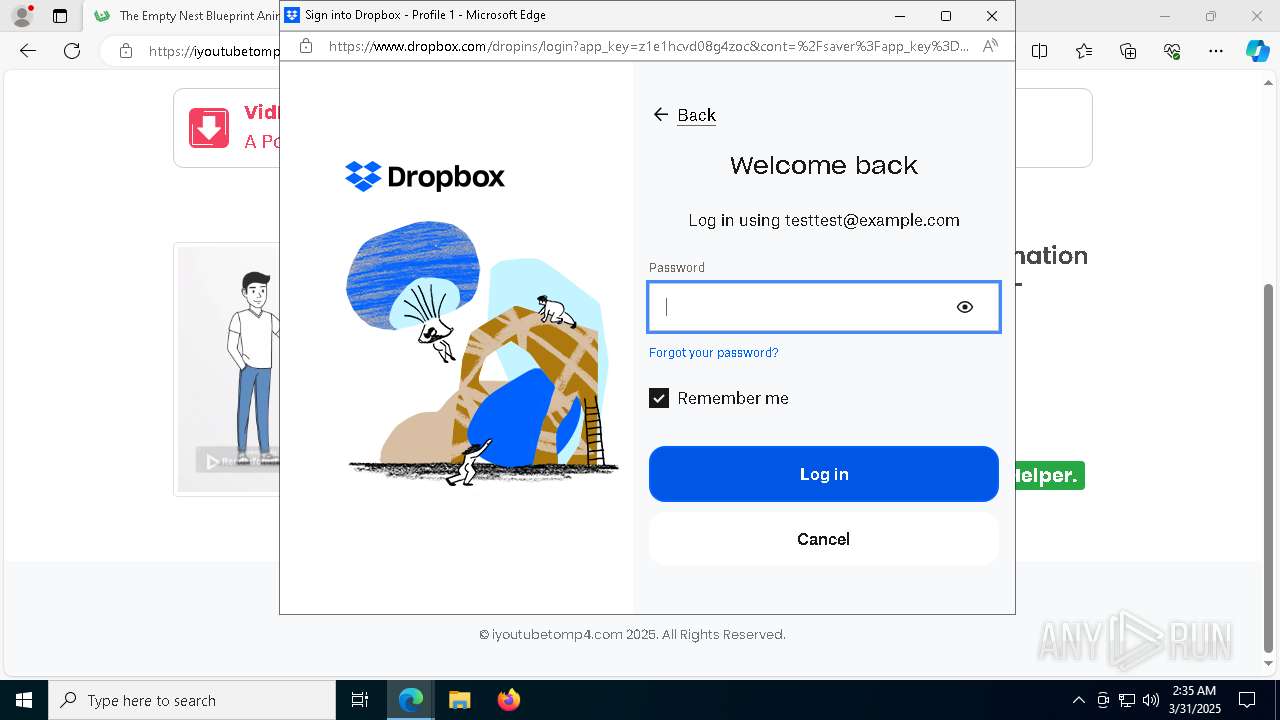This screenshot has width=1280, height=720.
Task: Click the blue Log in button
Action: coord(824,474)
